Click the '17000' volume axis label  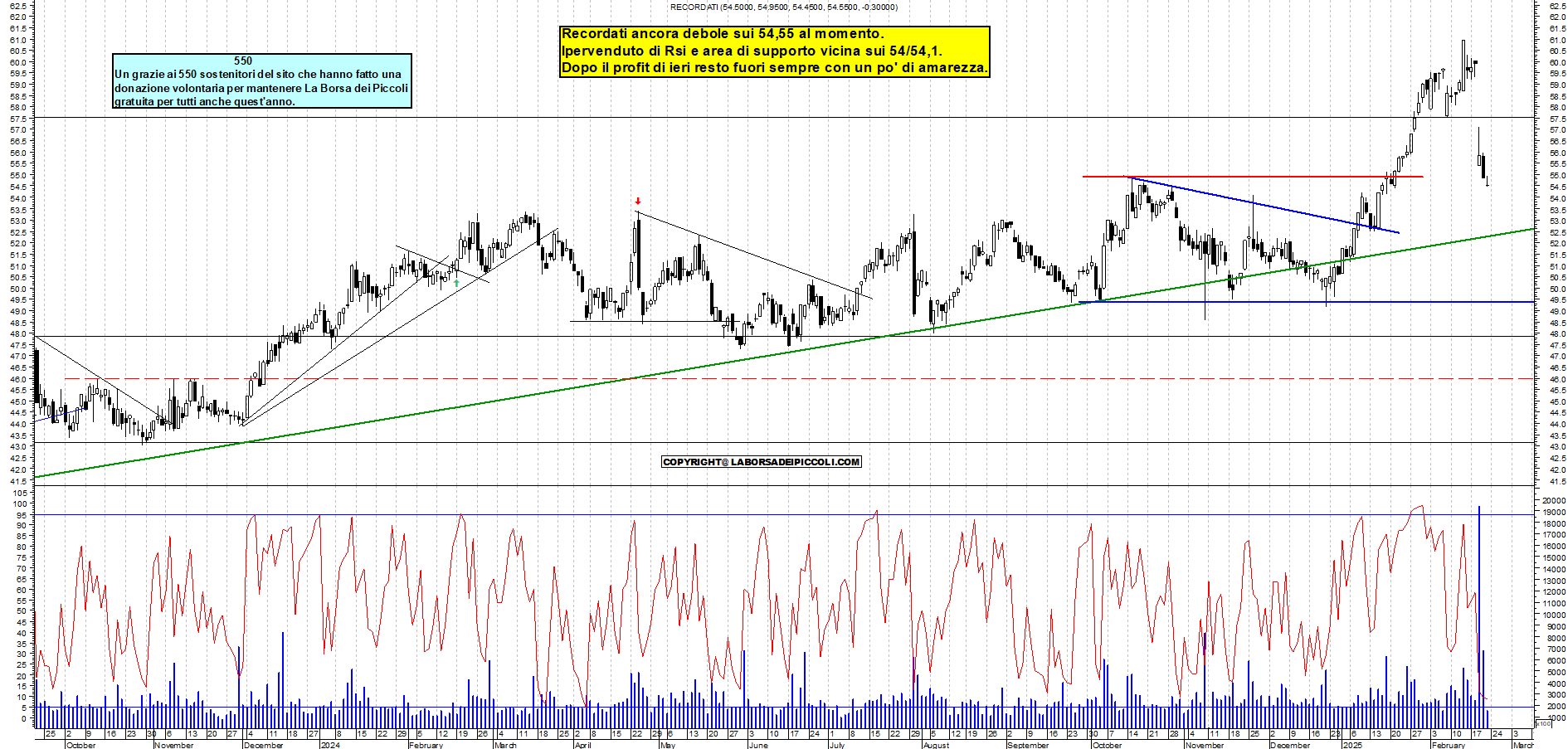tap(1554, 535)
